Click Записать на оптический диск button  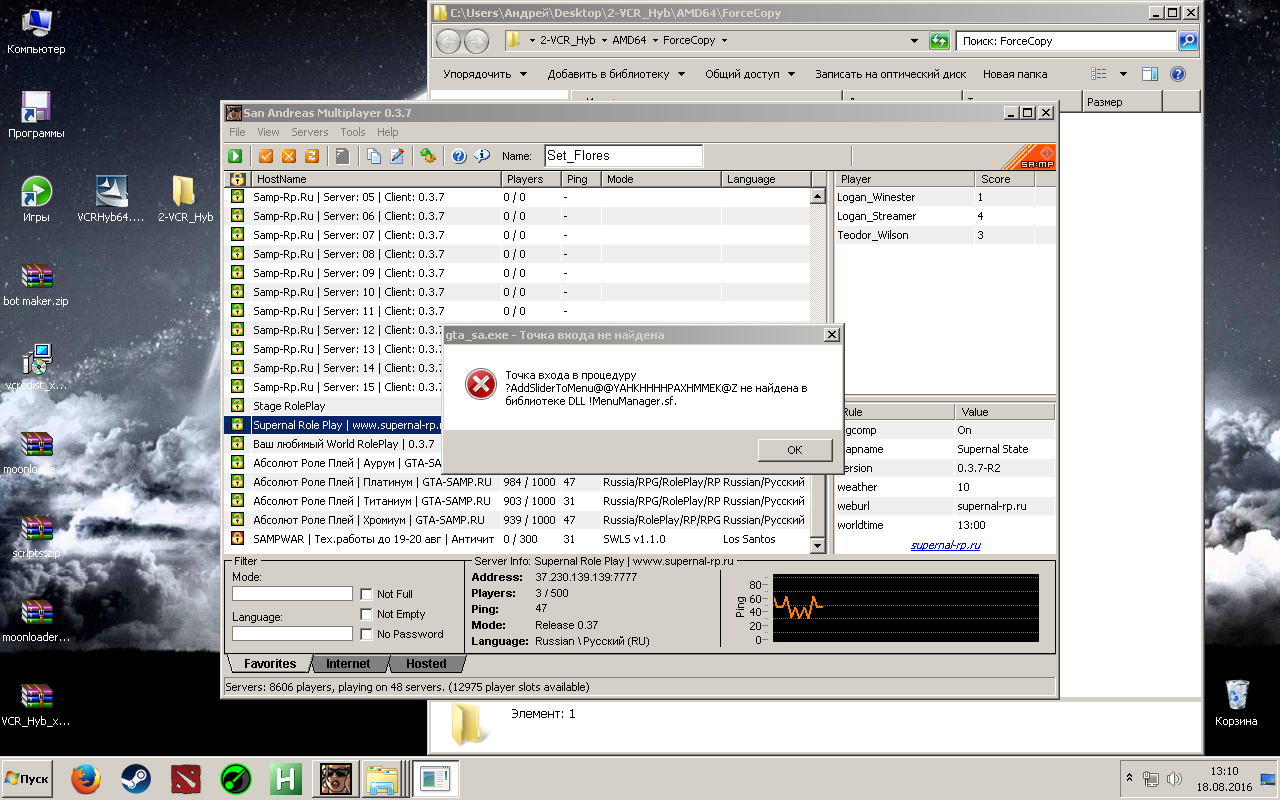tap(890, 74)
